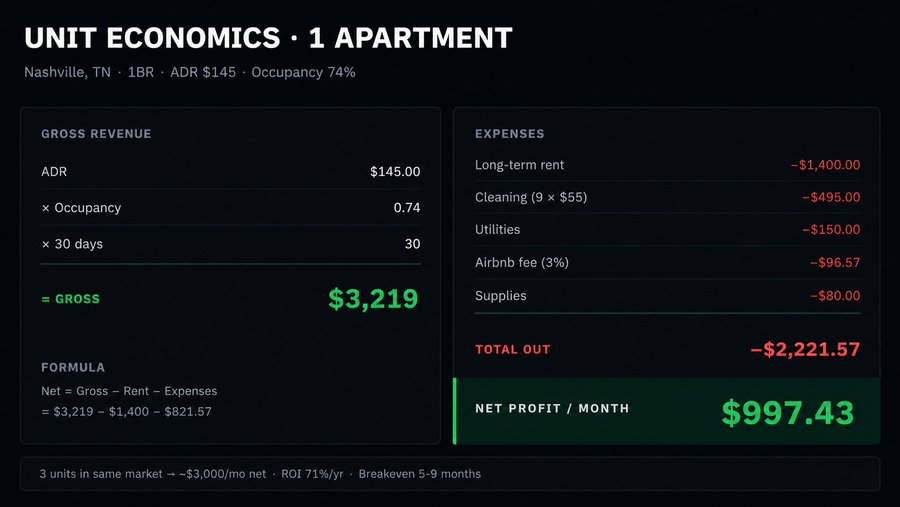
Task: Click the Occupancy 0.74 value
Action: (406, 208)
